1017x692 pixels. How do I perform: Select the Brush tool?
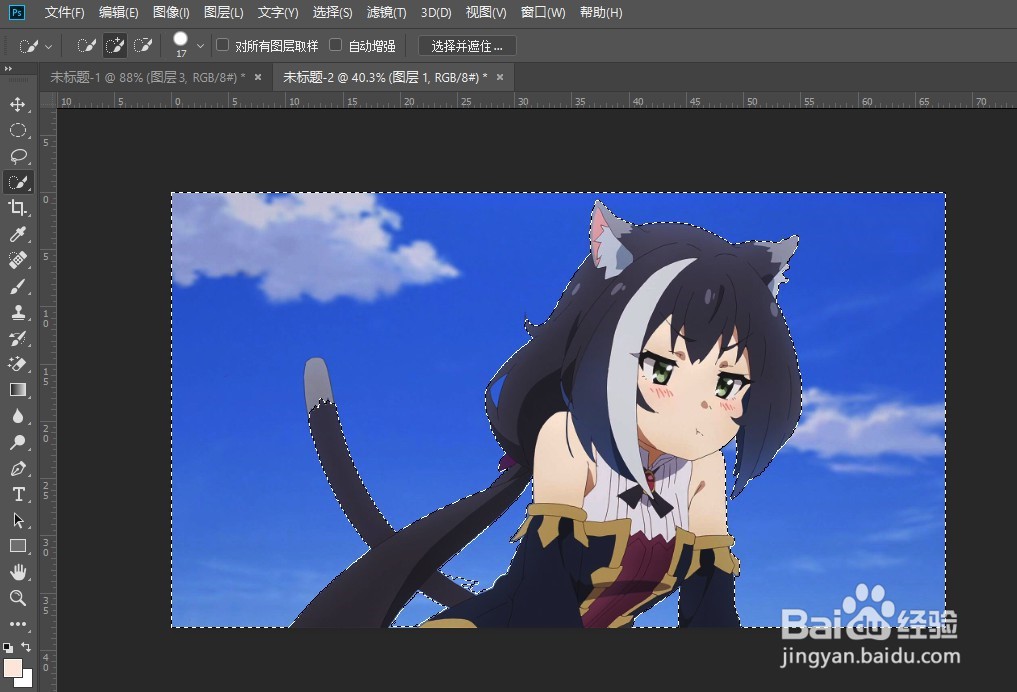tap(18, 286)
